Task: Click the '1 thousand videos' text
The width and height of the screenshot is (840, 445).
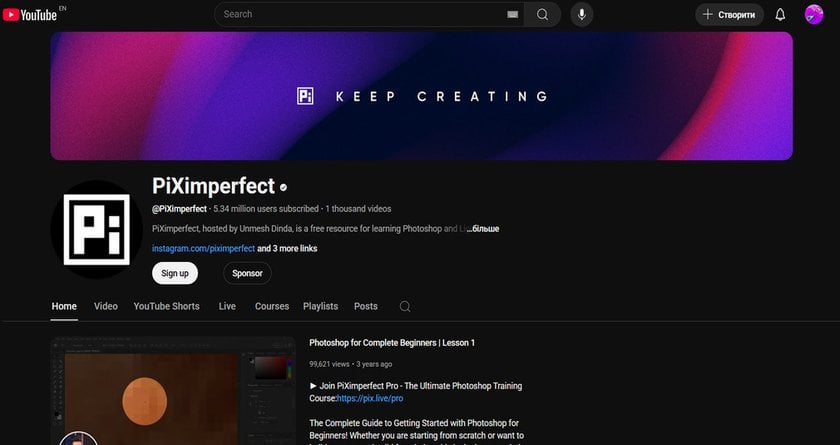Action: (358, 209)
